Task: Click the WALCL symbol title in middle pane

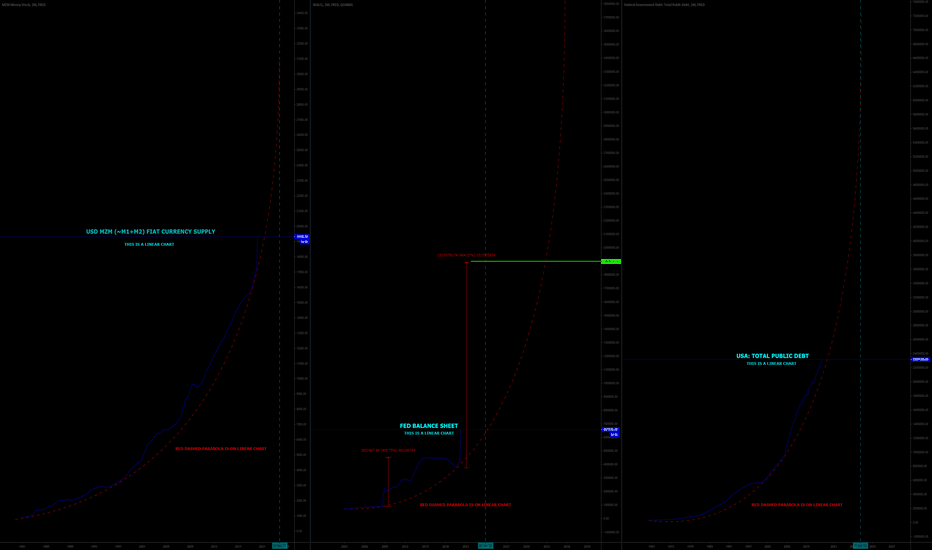Action: [x=333, y=5]
